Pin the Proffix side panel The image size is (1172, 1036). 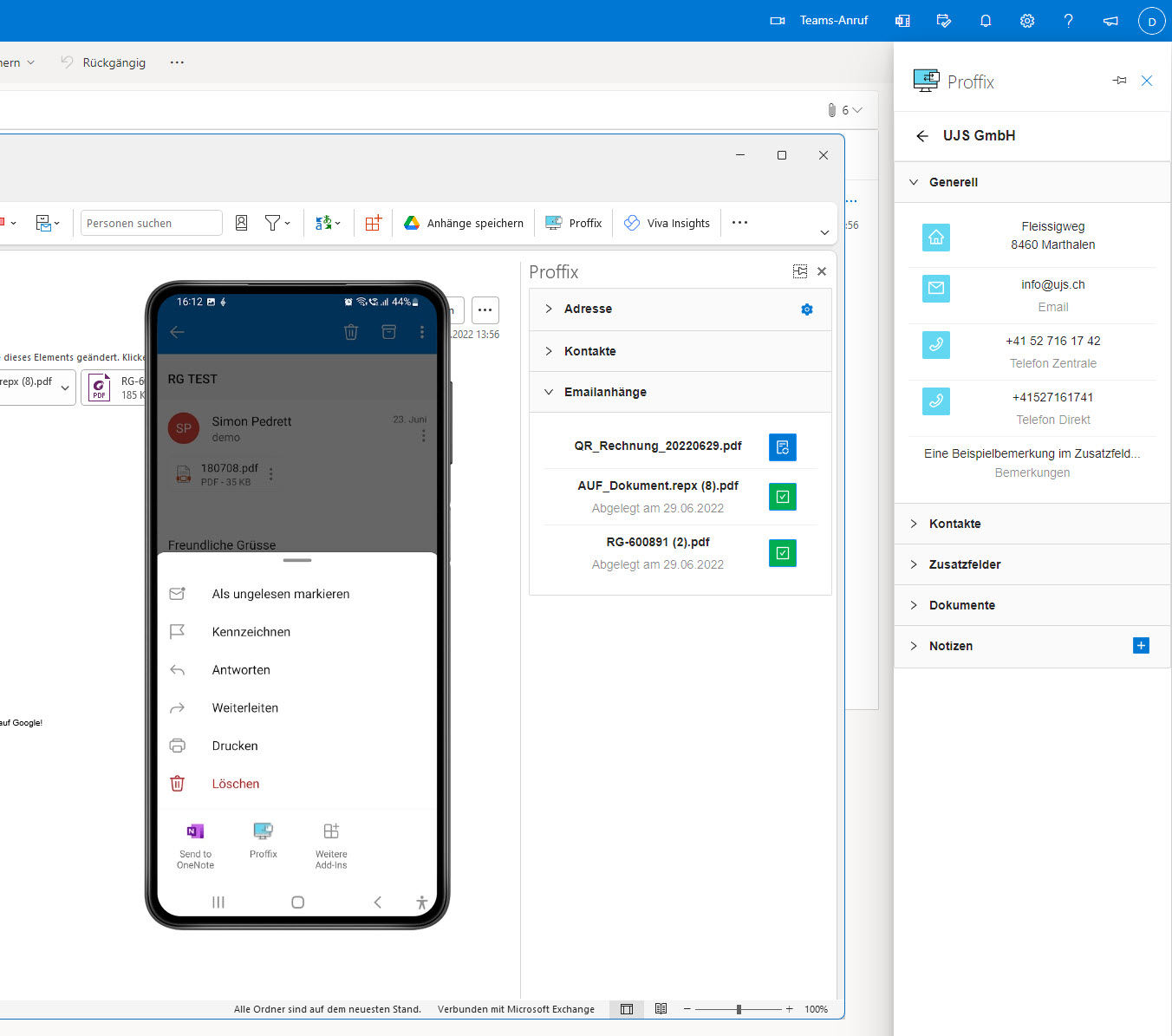point(1119,81)
